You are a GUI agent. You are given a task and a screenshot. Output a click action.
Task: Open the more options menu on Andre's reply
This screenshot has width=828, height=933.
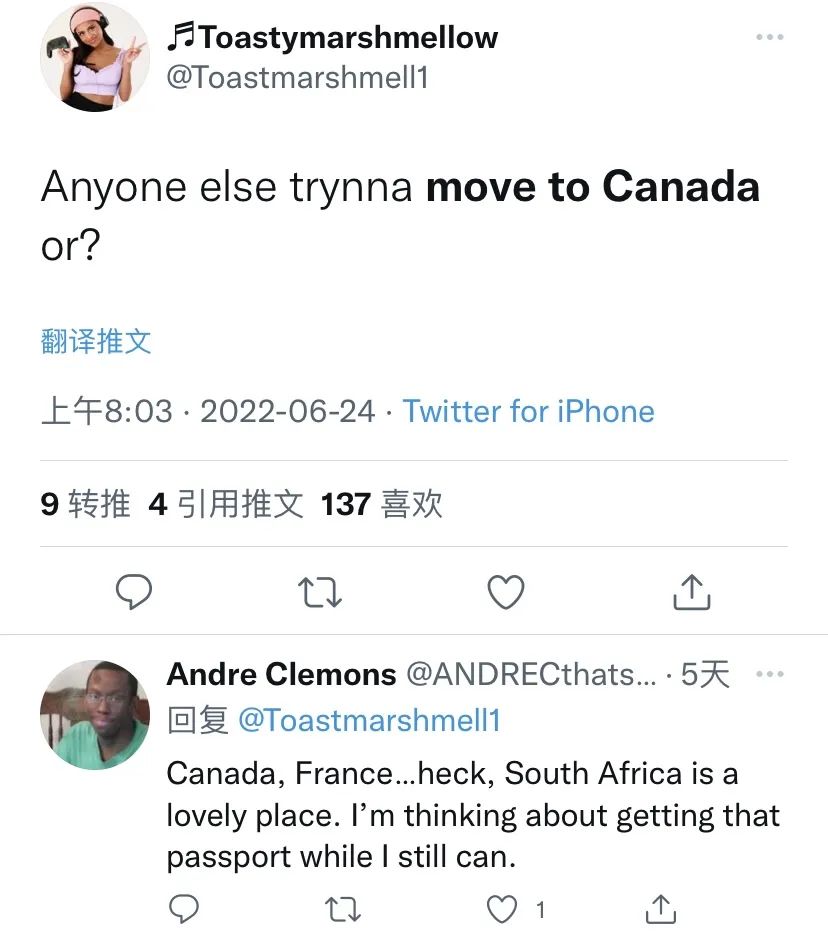tap(771, 674)
